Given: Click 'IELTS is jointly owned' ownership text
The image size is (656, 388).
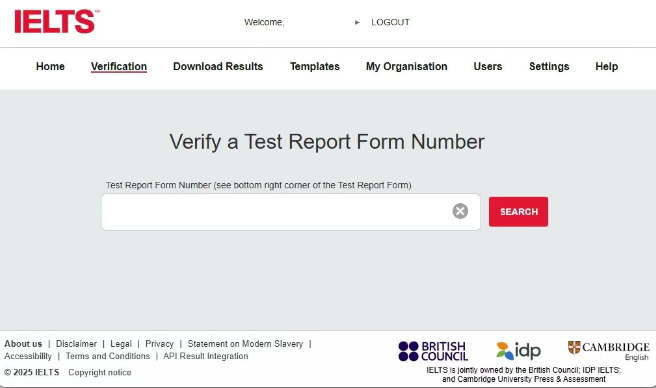Looking at the screenshot, I should (523, 375).
